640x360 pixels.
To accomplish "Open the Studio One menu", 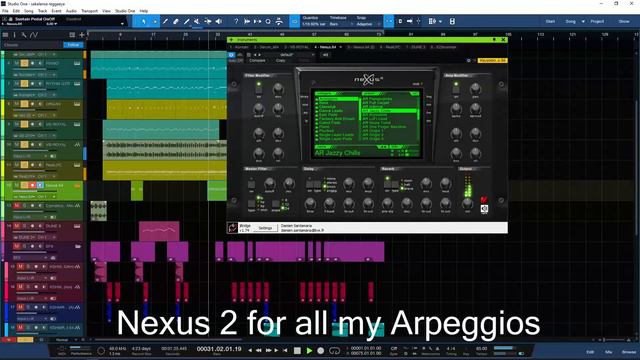I will (125, 11).
